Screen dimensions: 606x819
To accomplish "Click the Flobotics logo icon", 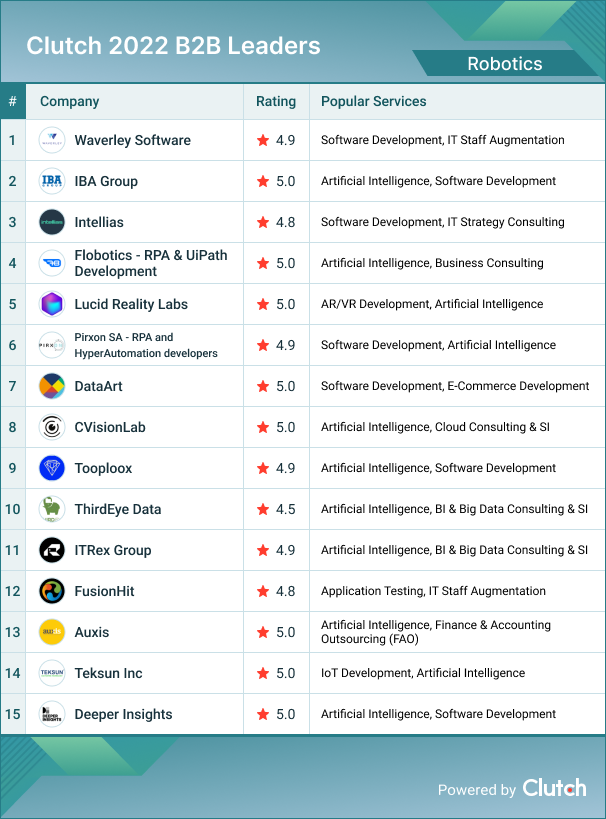I will 52,263.
